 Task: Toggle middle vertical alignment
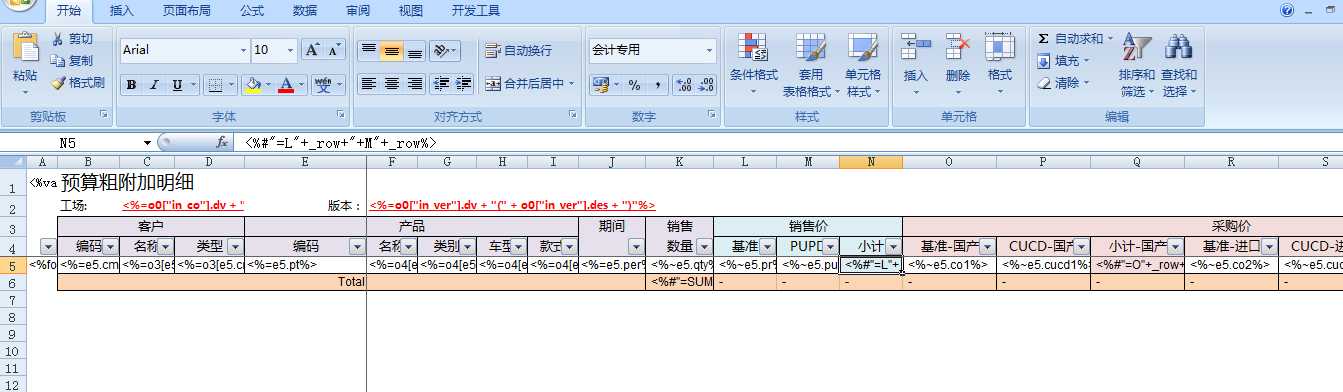click(391, 50)
